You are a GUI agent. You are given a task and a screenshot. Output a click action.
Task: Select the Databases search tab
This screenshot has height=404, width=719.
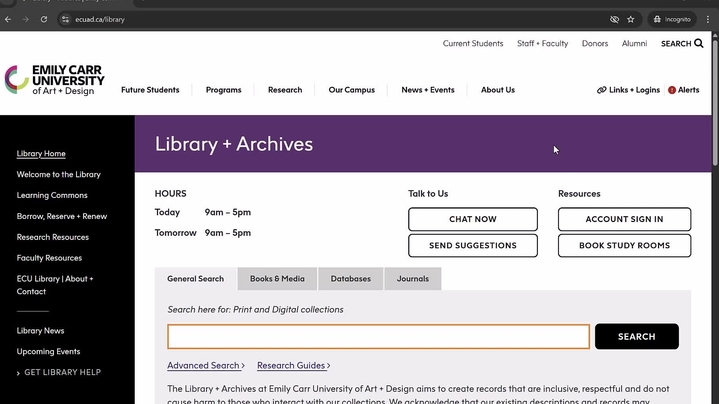(x=350, y=279)
